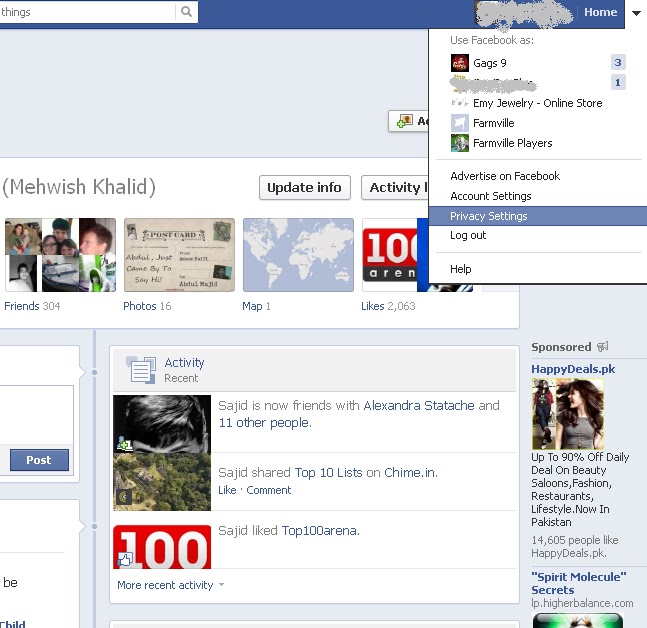Click the Gags 9 page icon
The height and width of the screenshot is (628, 647).
(x=460, y=63)
